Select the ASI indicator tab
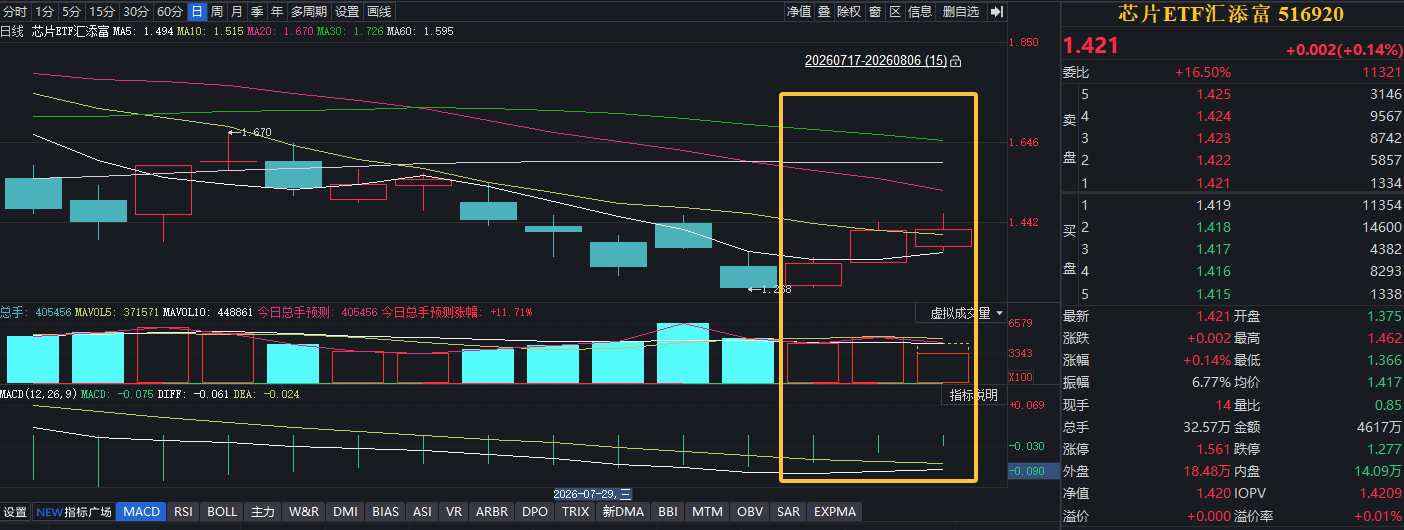This screenshot has width=1404, height=530. (423, 512)
